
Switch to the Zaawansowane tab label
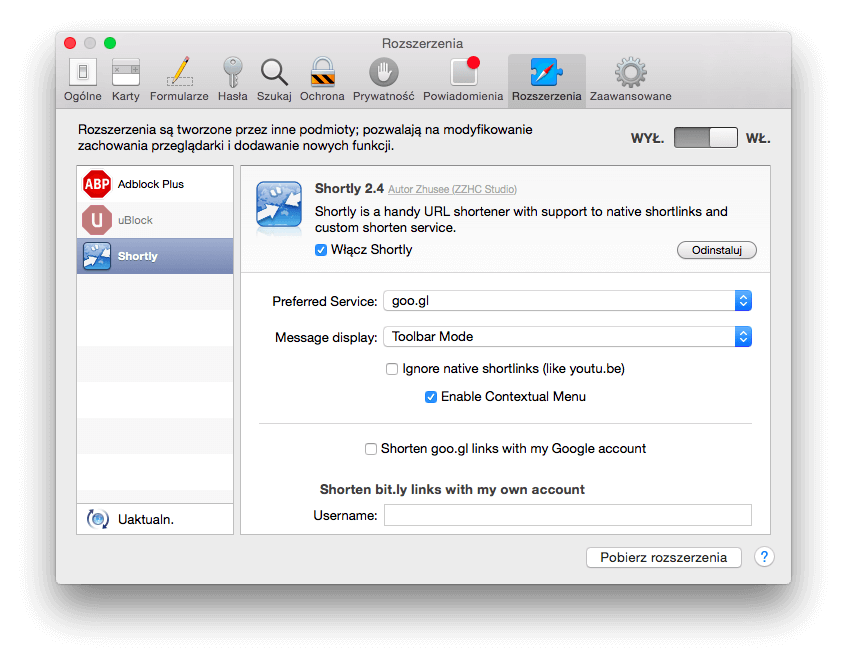pyautogui.click(x=630, y=96)
